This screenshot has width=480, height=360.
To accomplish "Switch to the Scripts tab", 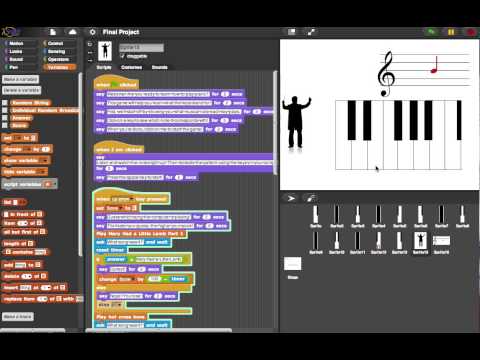I will click(104, 67).
